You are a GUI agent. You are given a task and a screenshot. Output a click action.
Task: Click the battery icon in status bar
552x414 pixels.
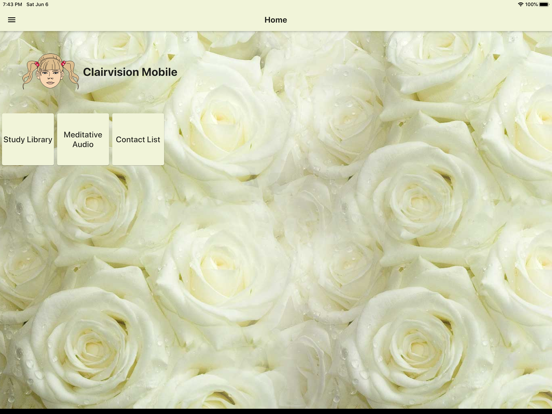pyautogui.click(x=544, y=5)
